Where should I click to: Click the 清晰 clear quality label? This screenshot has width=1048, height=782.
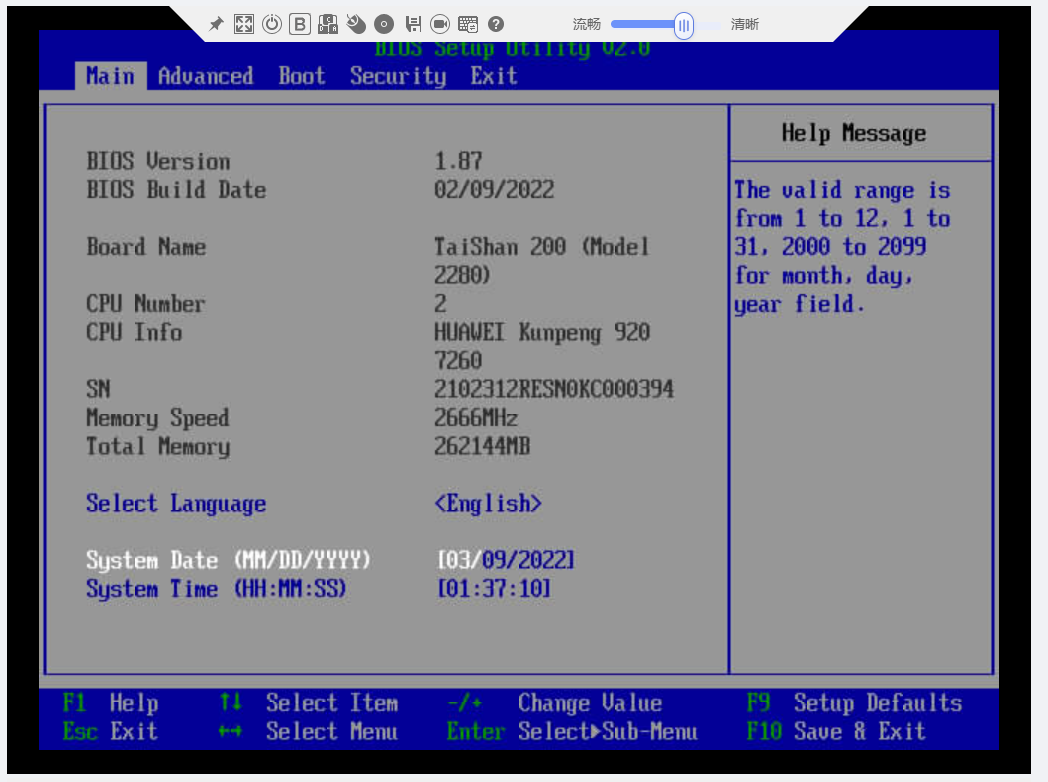[745, 25]
